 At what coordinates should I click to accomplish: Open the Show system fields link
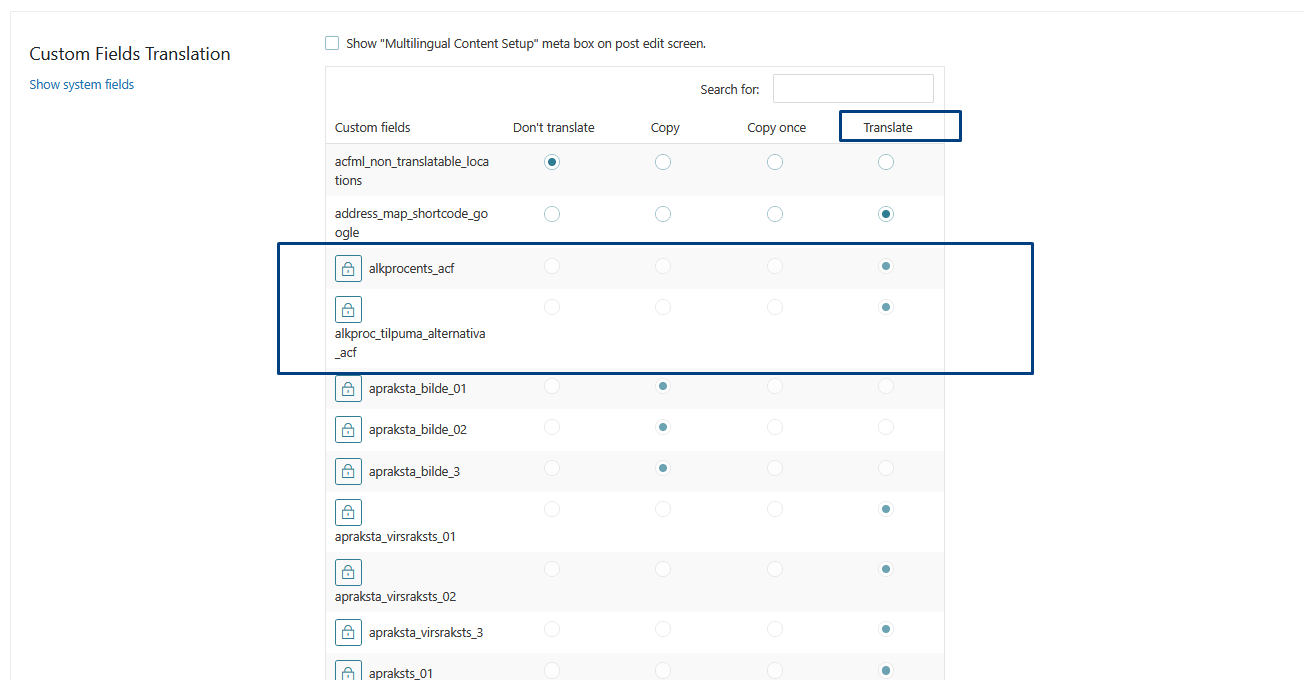(x=82, y=85)
